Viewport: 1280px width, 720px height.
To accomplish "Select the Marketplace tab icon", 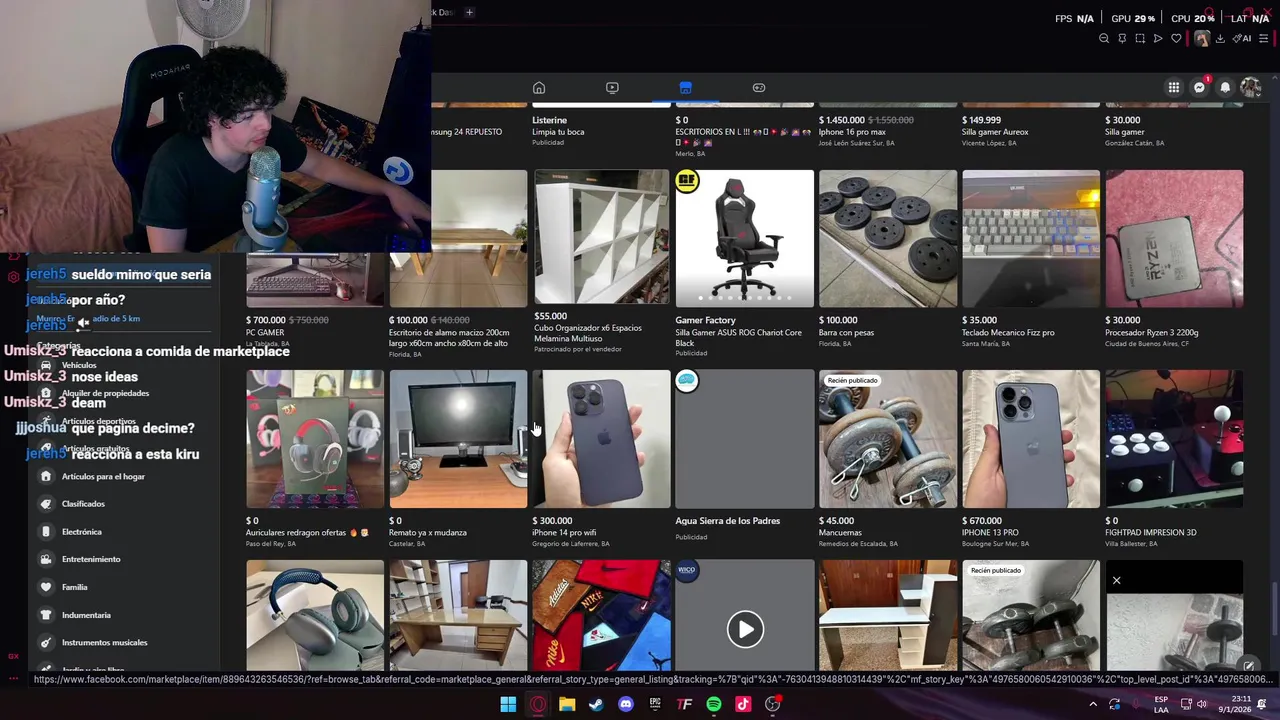I will pos(685,88).
